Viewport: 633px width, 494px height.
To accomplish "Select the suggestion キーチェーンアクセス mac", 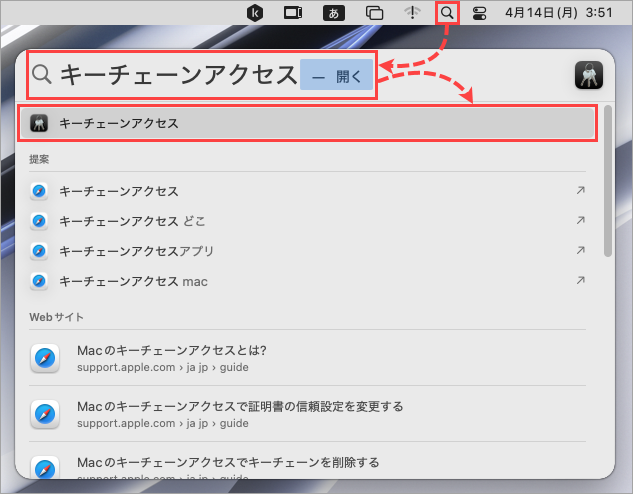I will 307,281.
